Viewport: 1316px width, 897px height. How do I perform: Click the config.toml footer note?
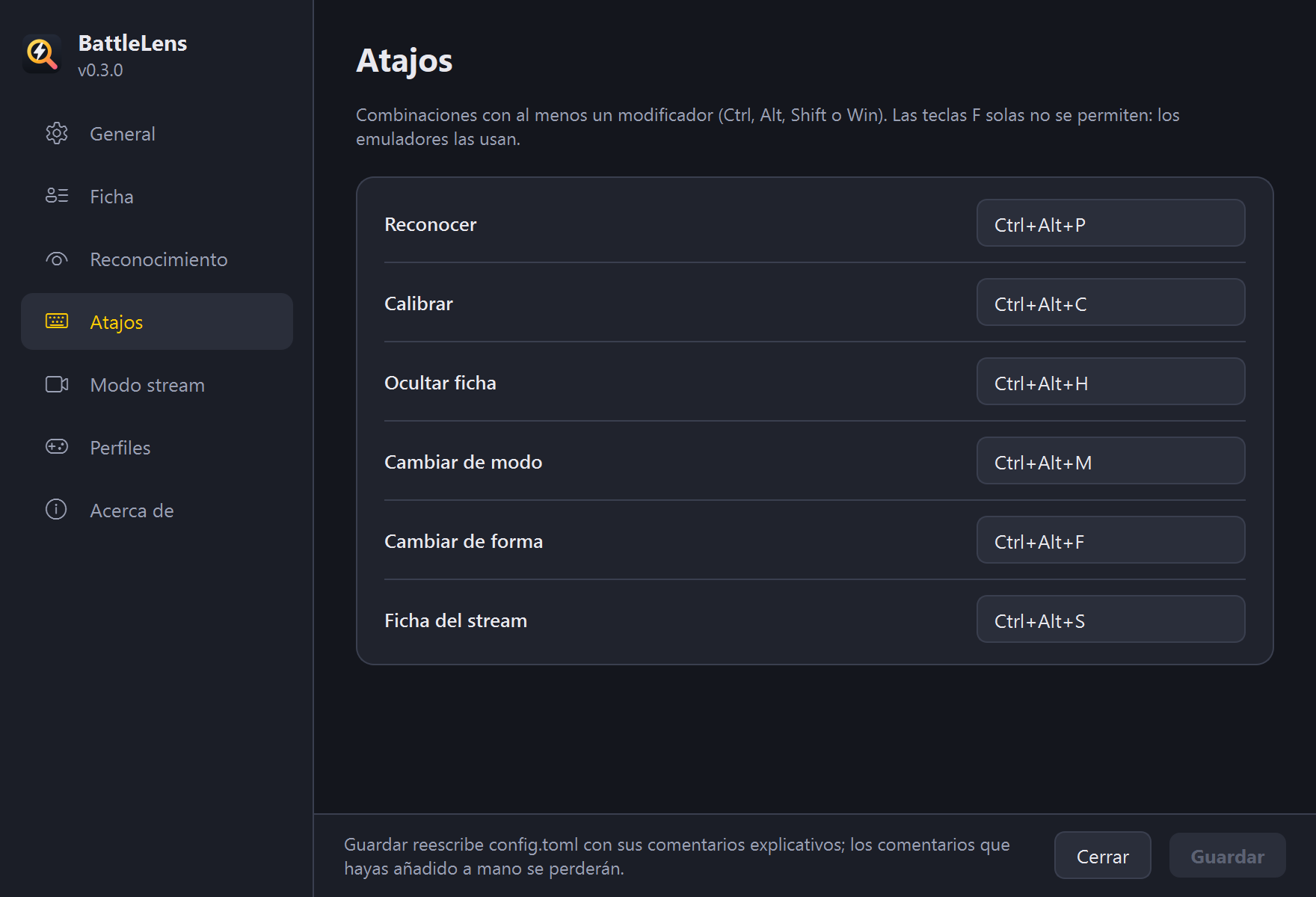[677, 857]
